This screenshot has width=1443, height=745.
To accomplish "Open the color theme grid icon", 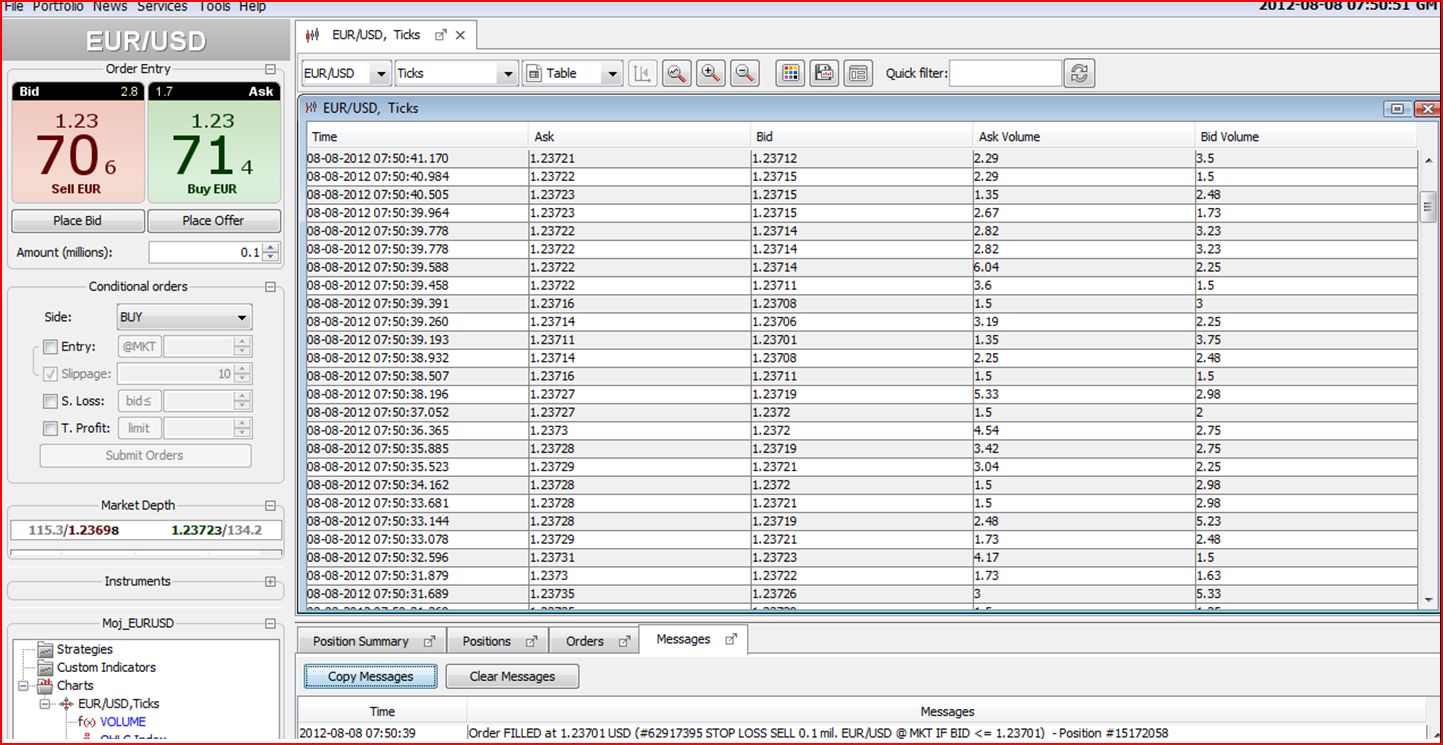I will 791,73.
